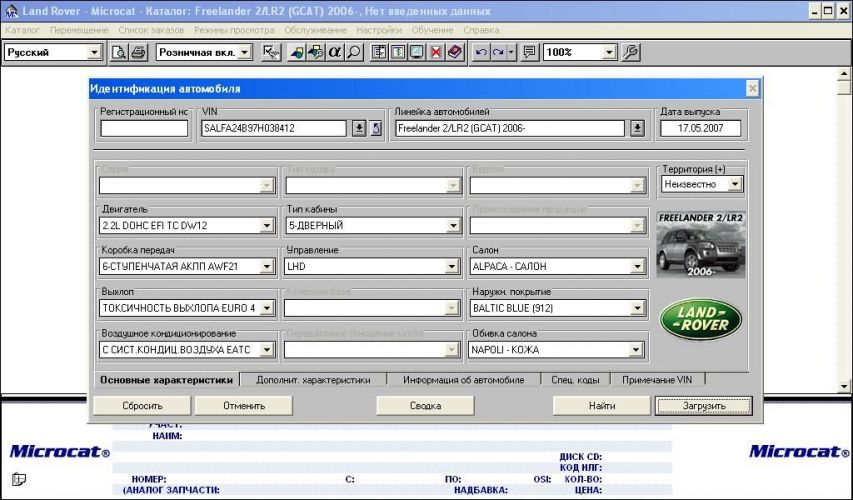Open the Коробка передач dropdown
Screen dimensions: 853x500
[267, 266]
